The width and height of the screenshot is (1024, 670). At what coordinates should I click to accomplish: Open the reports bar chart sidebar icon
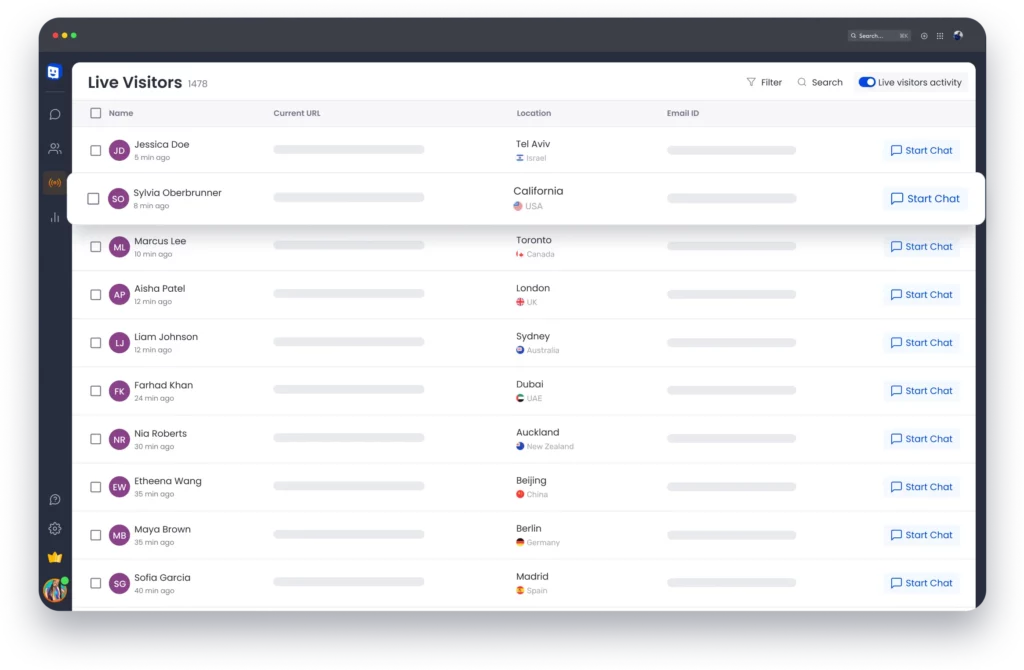(55, 217)
